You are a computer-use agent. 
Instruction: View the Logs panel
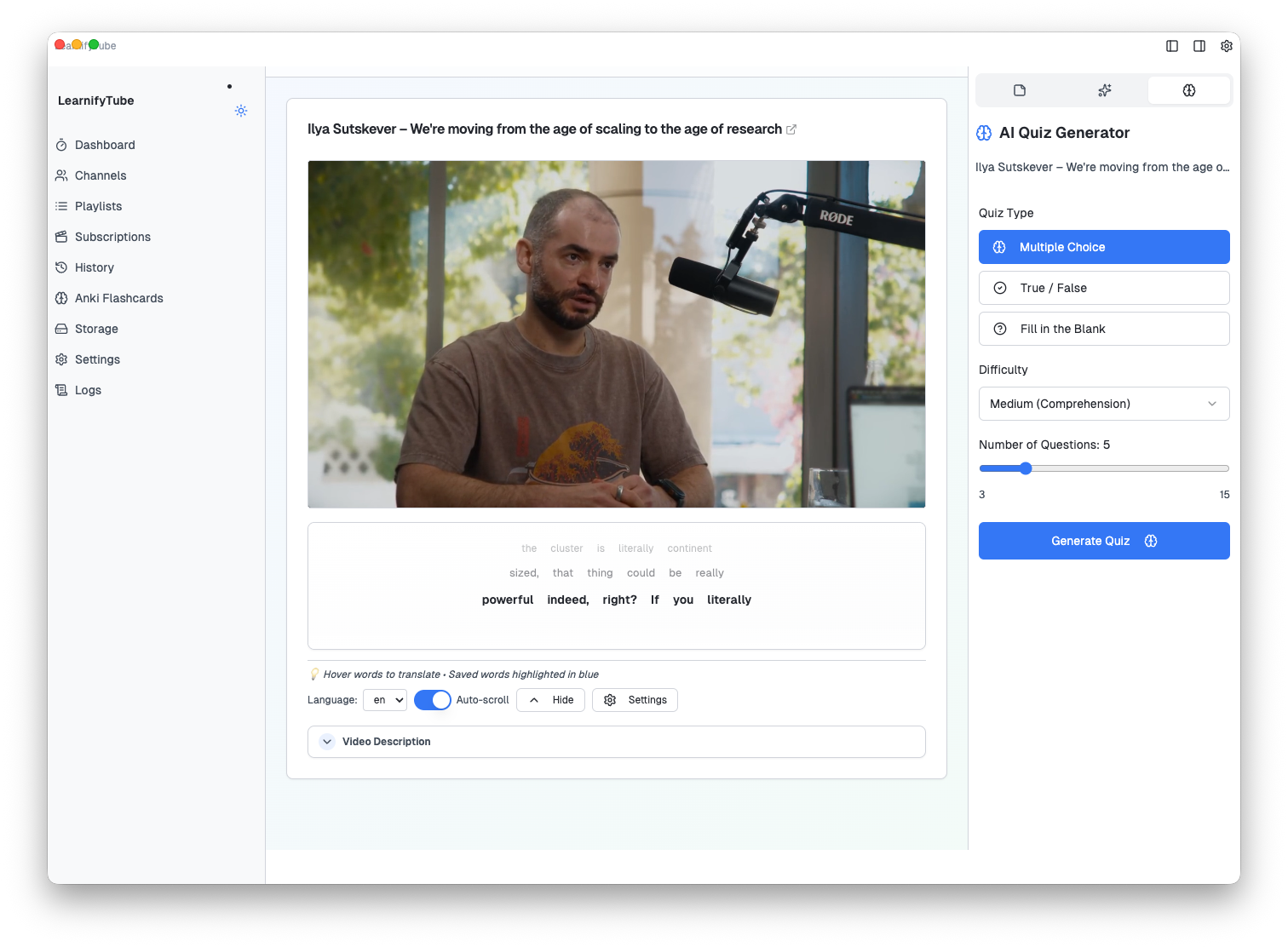coord(88,390)
